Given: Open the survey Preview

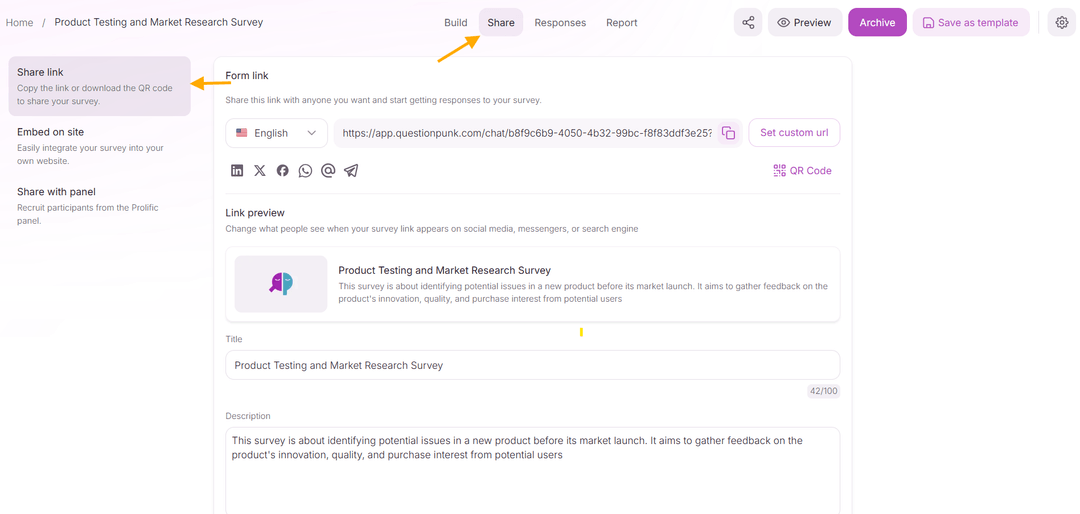Looking at the screenshot, I should pyautogui.click(x=804, y=23).
